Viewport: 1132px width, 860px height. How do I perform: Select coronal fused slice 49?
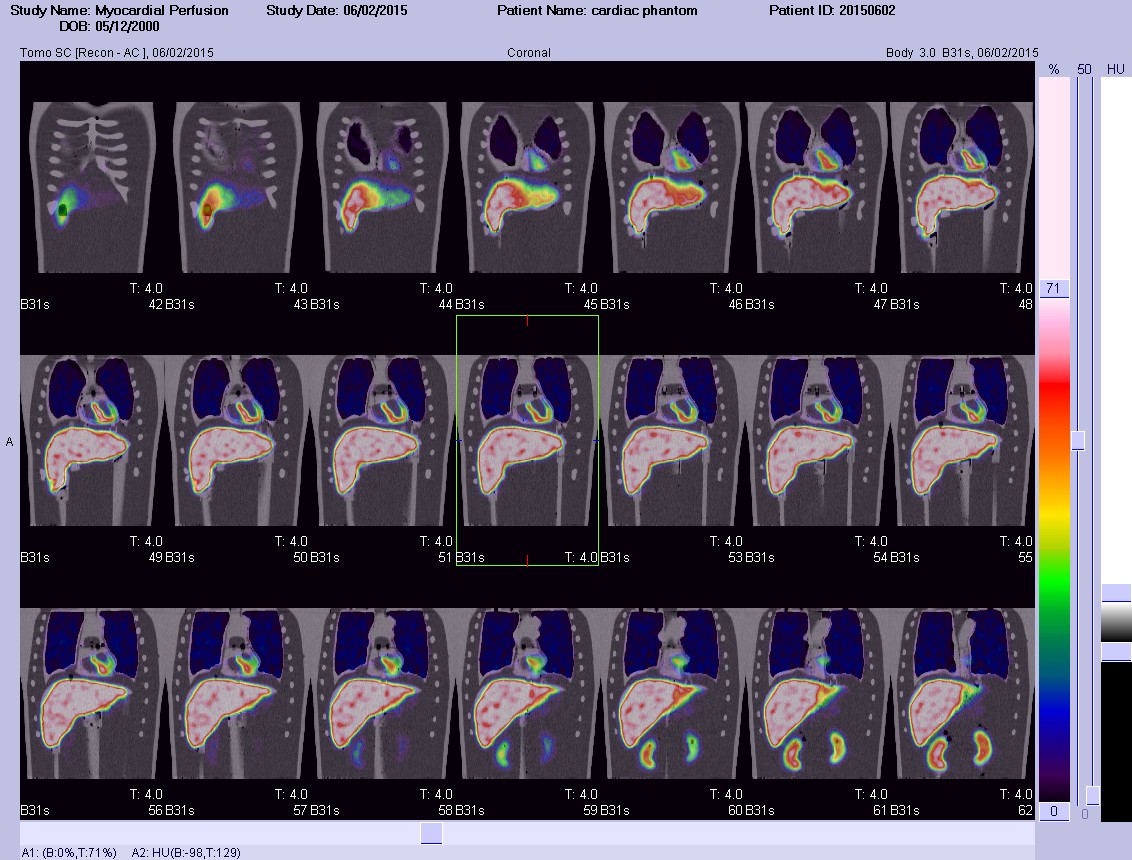pyautogui.click(x=92, y=440)
